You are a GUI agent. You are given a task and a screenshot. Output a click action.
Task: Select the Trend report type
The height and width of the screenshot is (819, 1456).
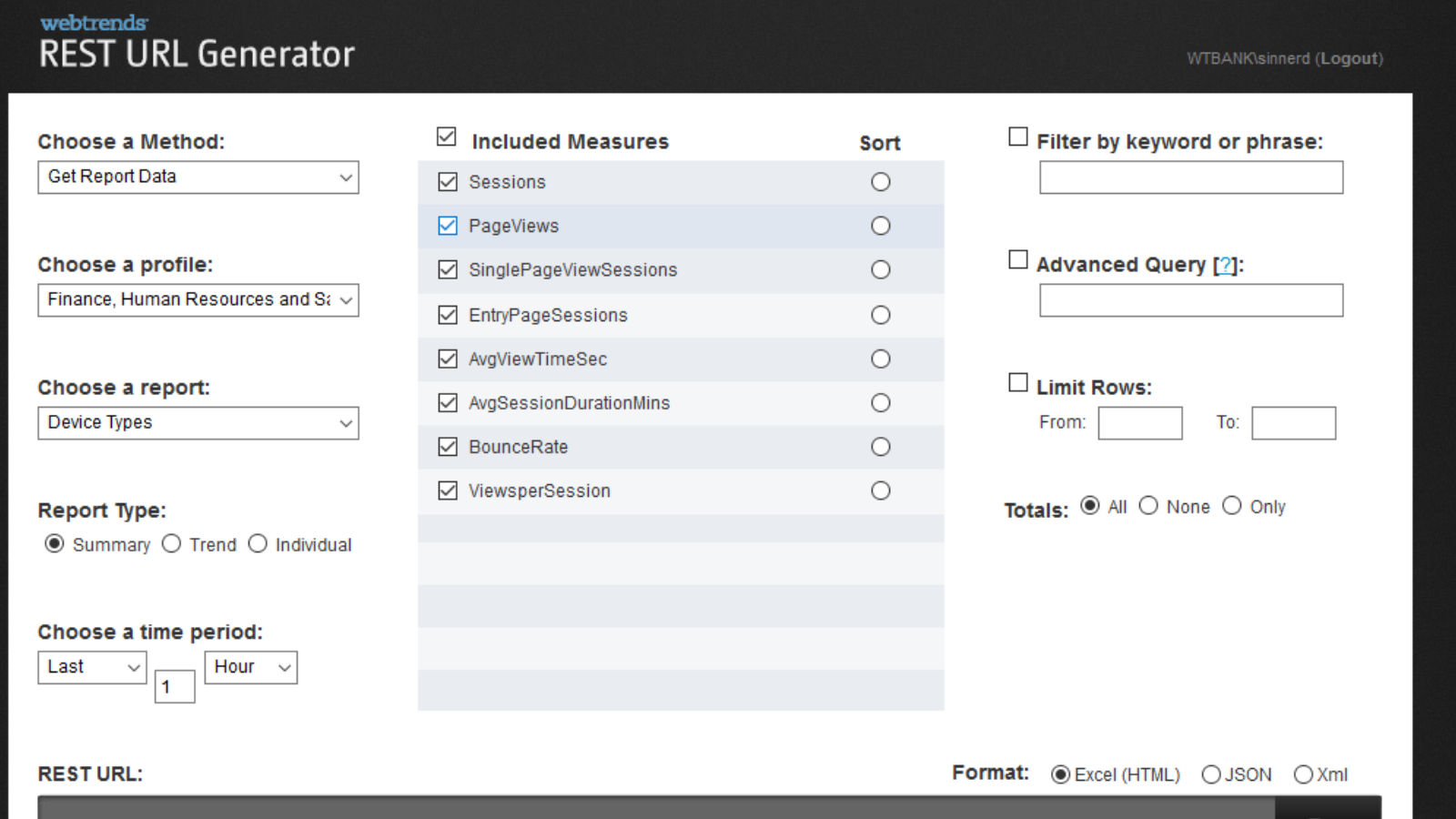tap(171, 543)
